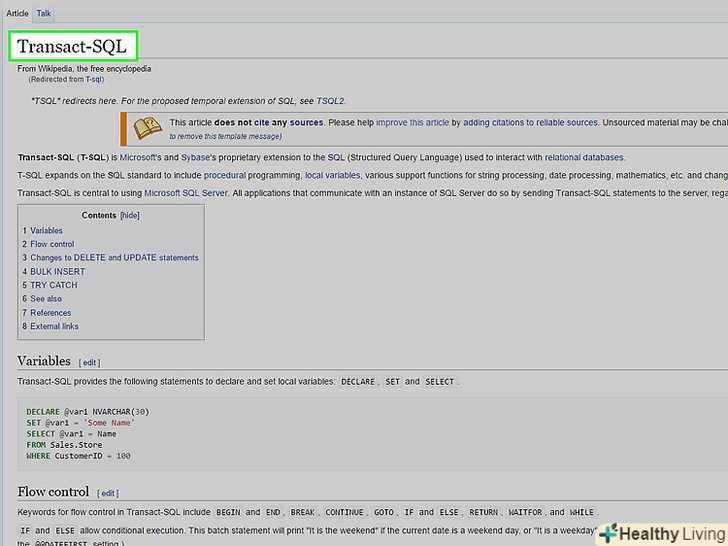The width and height of the screenshot is (728, 546).
Task: Click the Transact-SQL page title
Action: 72,46
